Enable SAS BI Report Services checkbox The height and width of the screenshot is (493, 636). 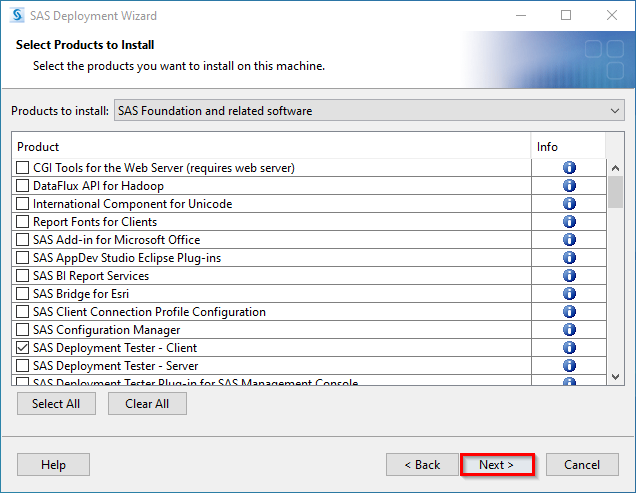click(22, 276)
